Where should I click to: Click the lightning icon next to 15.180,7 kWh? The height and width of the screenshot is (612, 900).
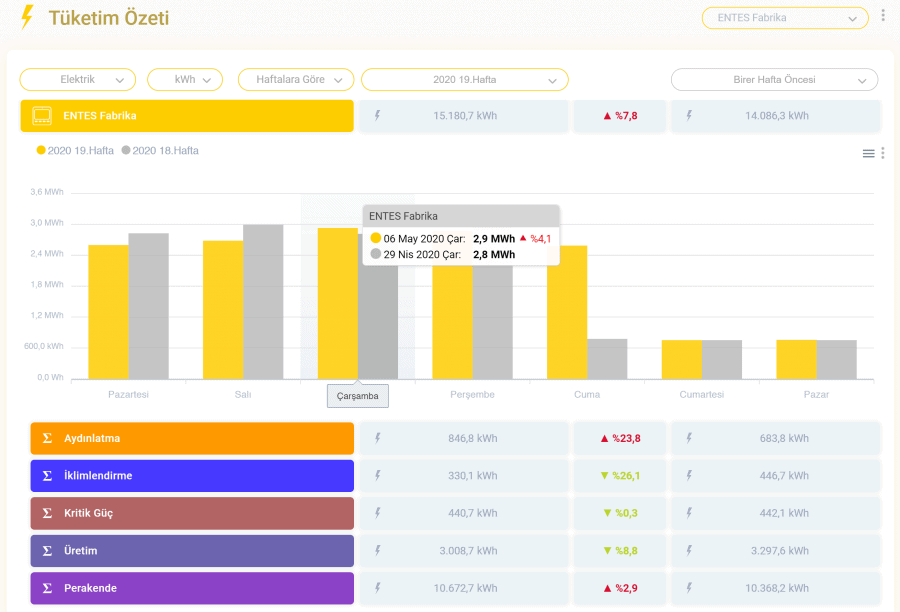pyautogui.click(x=378, y=115)
